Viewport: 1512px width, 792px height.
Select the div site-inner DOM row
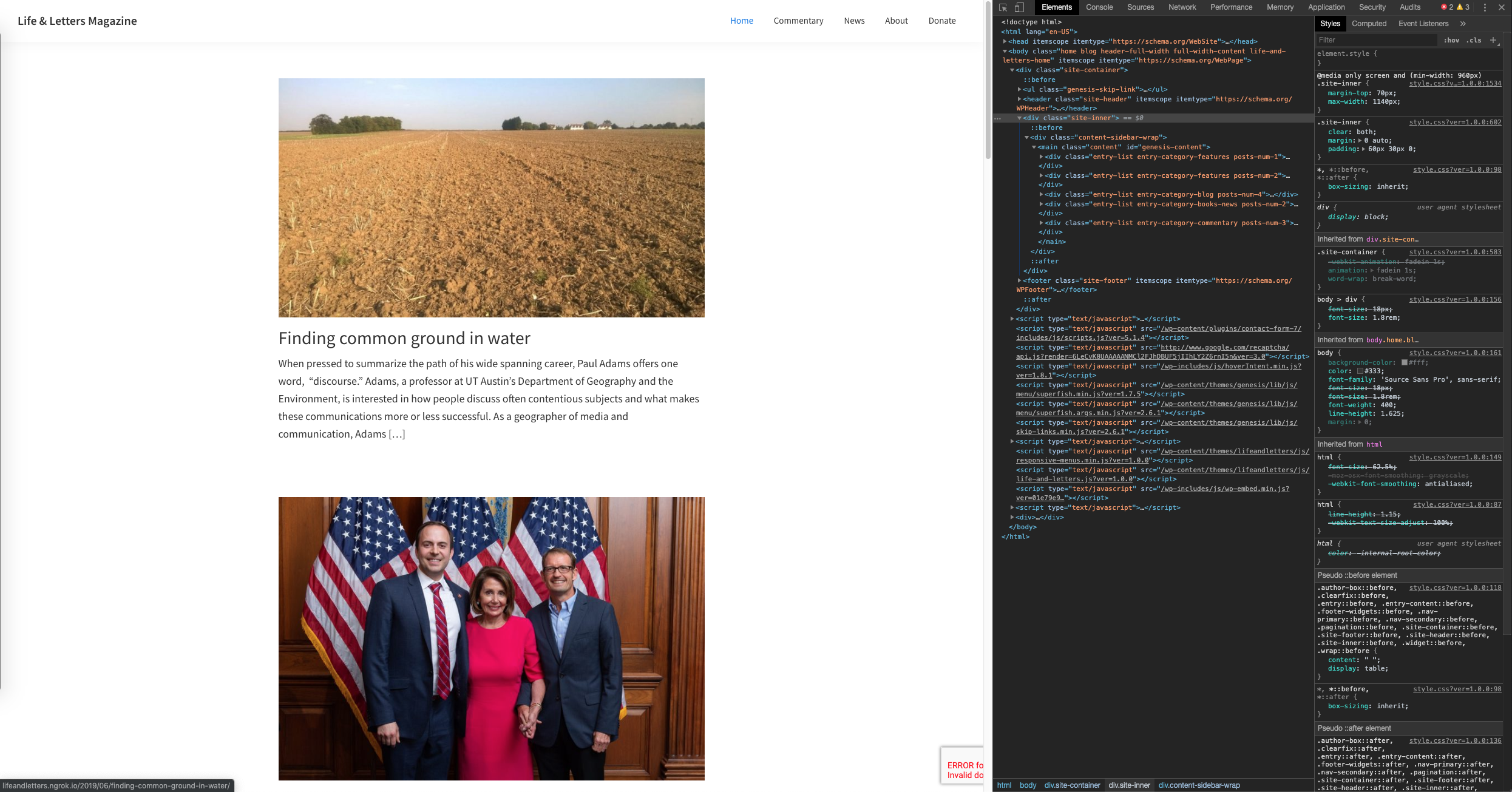tap(1153, 118)
